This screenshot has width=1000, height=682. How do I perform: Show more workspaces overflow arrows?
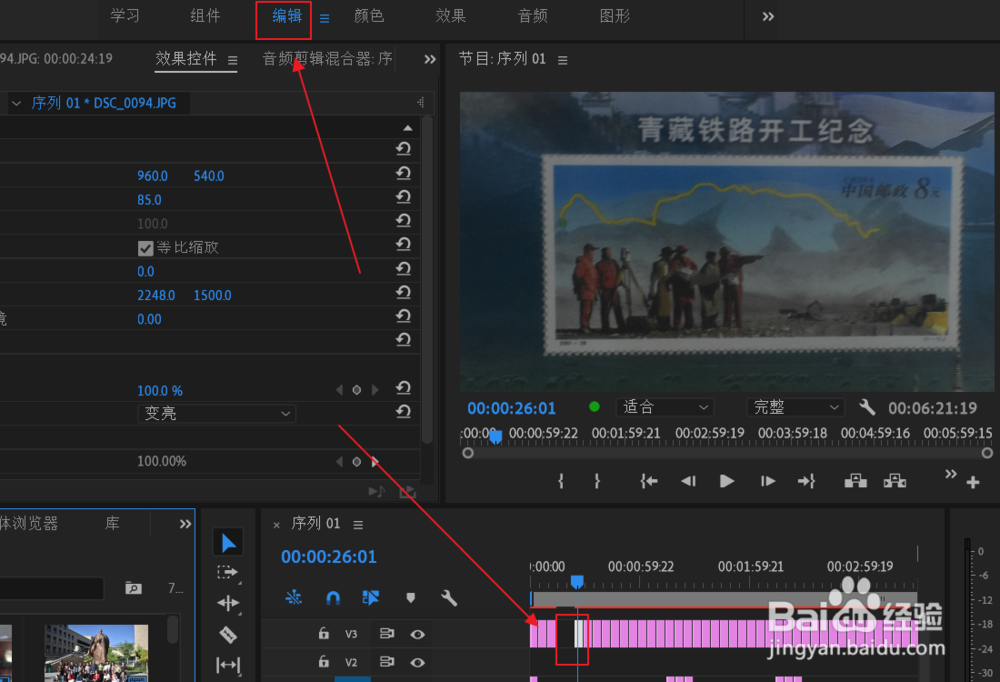pyautogui.click(x=768, y=17)
